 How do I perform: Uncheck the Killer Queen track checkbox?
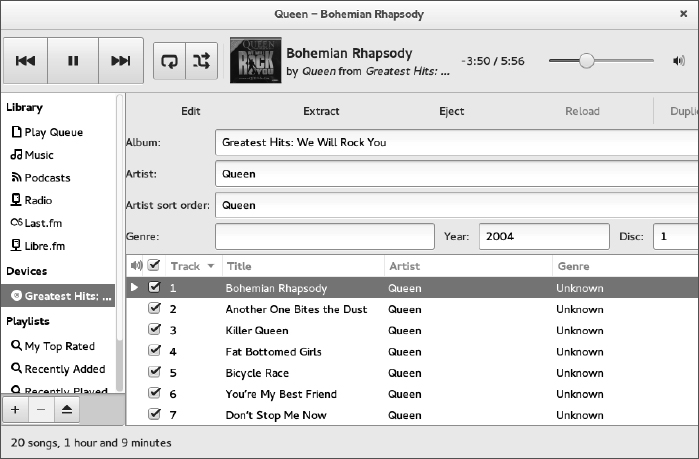(x=154, y=330)
